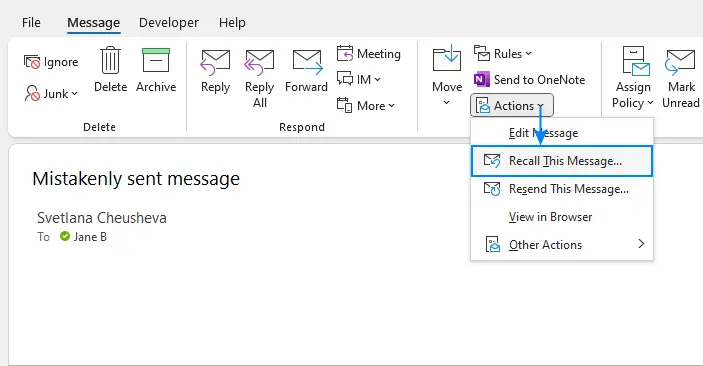
Task: Select Edit Message from the Actions menu
Action: [562, 133]
